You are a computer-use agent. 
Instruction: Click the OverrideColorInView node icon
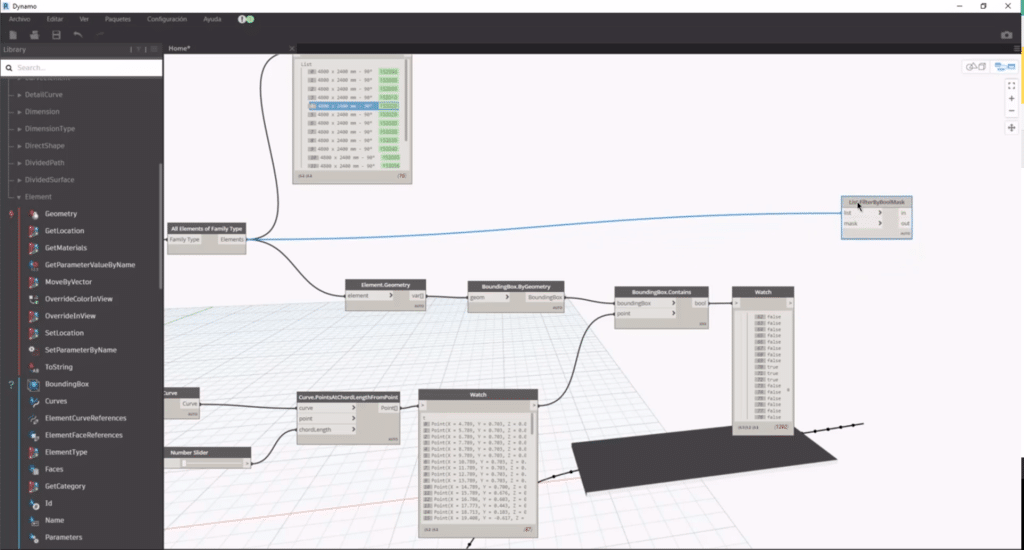click(x=33, y=299)
